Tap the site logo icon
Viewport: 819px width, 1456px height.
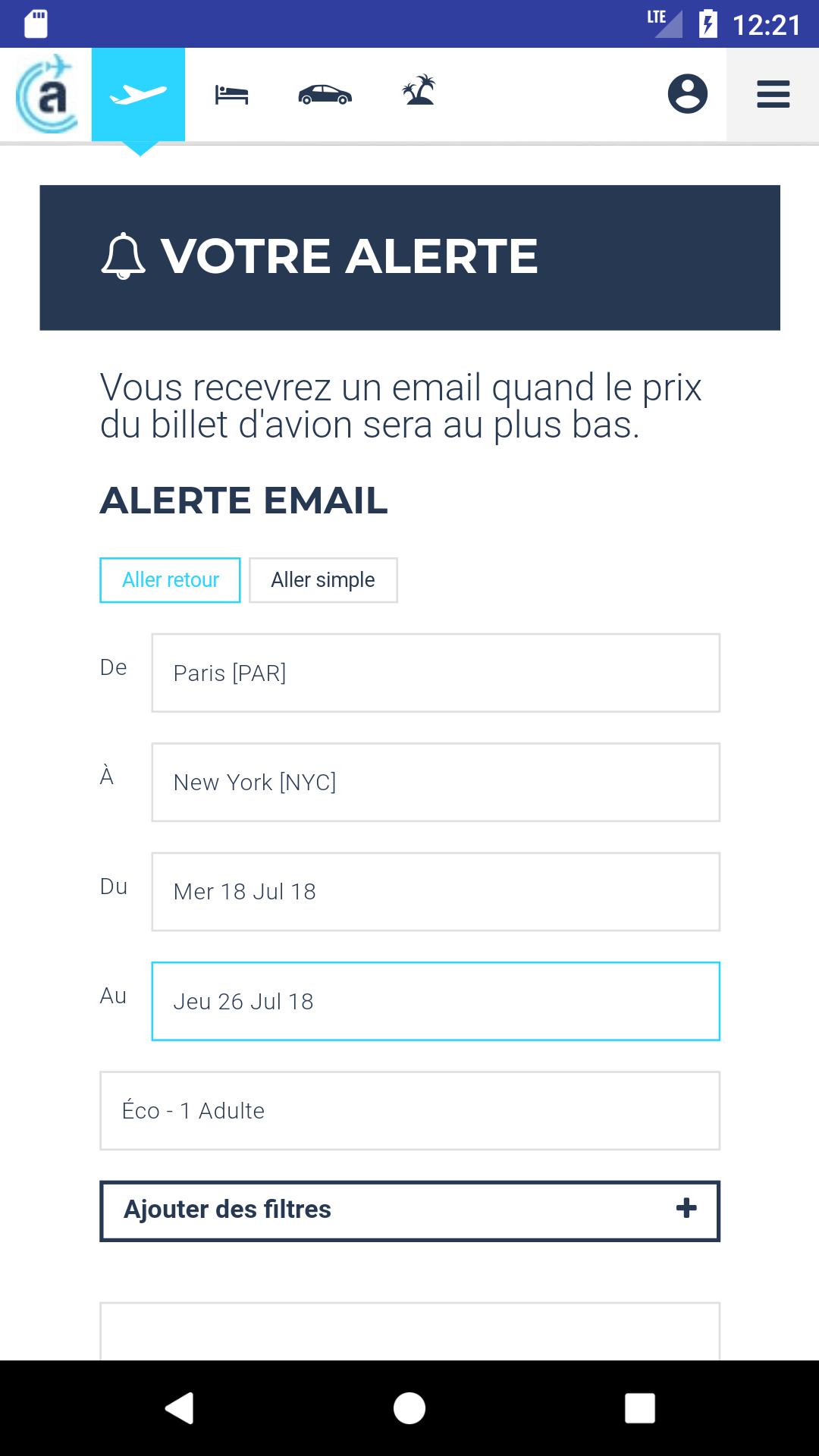coord(46,95)
